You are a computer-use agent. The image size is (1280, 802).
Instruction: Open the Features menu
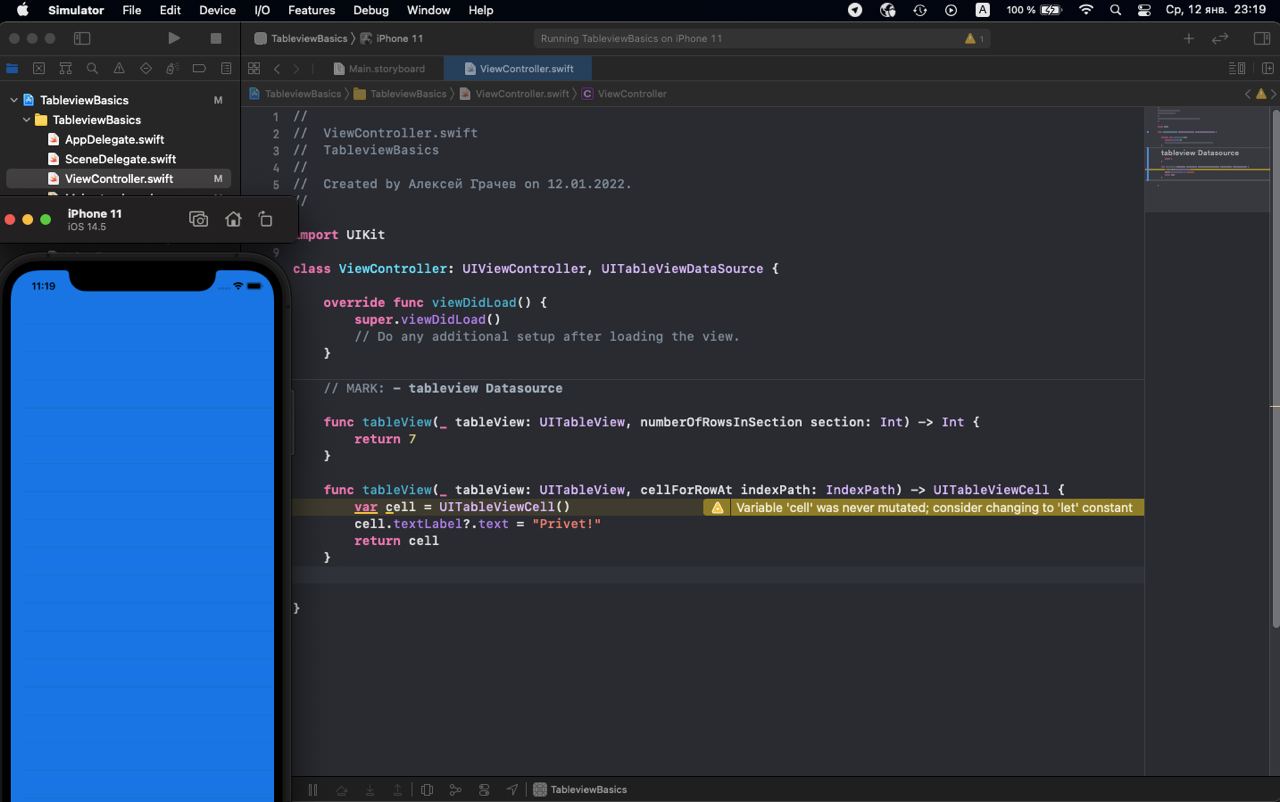311,10
